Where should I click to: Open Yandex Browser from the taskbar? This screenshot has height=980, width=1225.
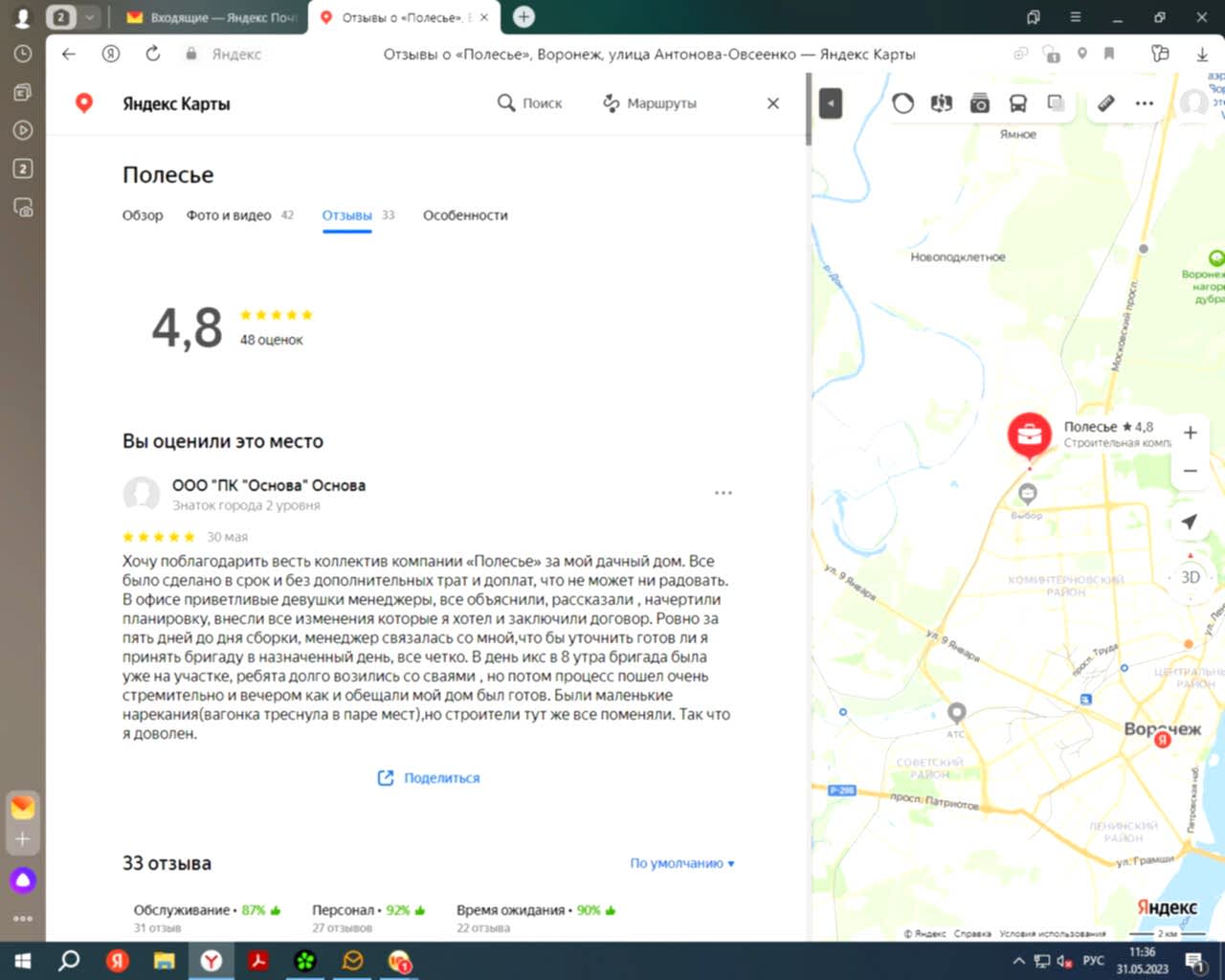[x=212, y=960]
